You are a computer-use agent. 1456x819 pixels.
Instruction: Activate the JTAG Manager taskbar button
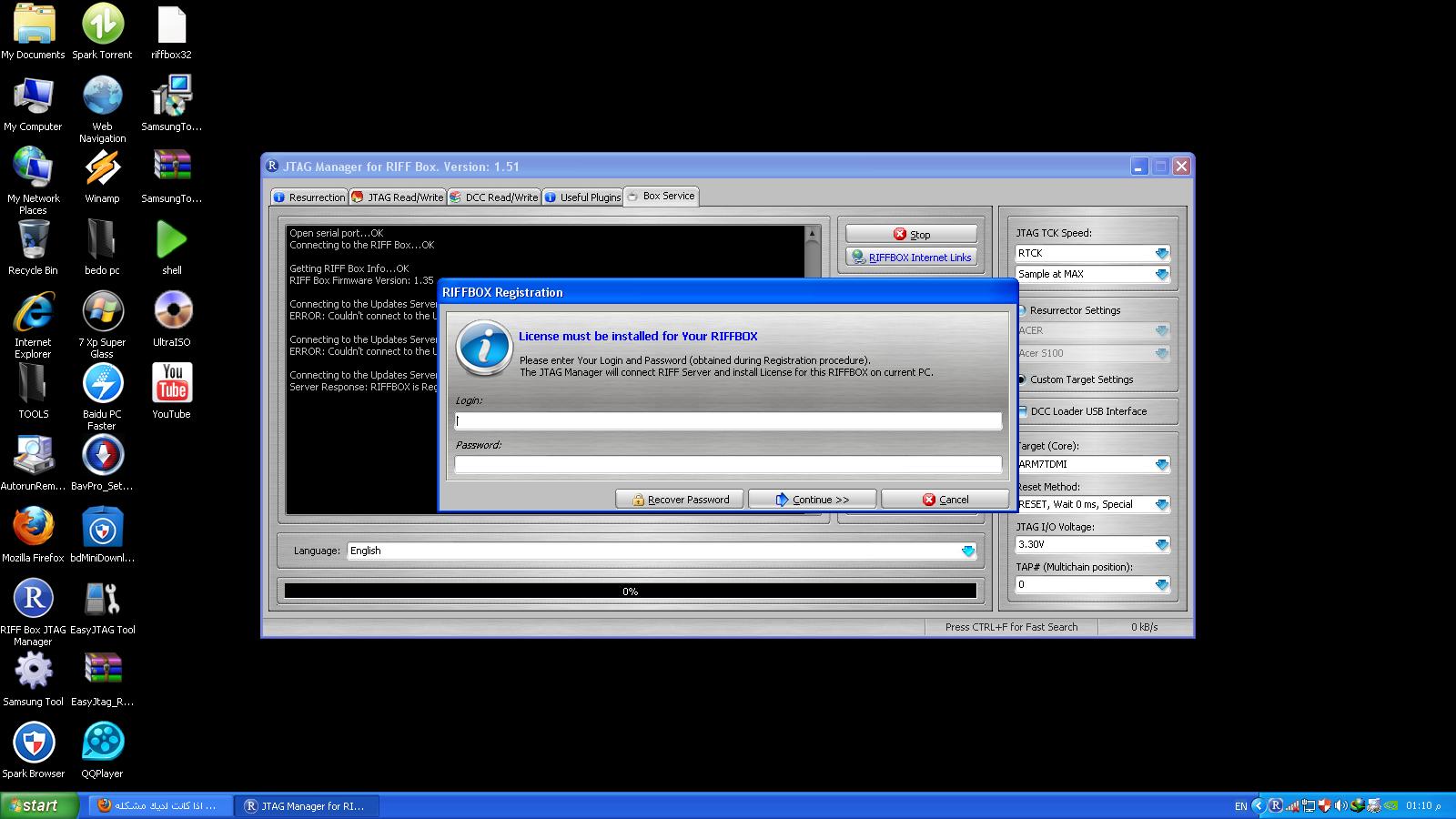coord(307,805)
